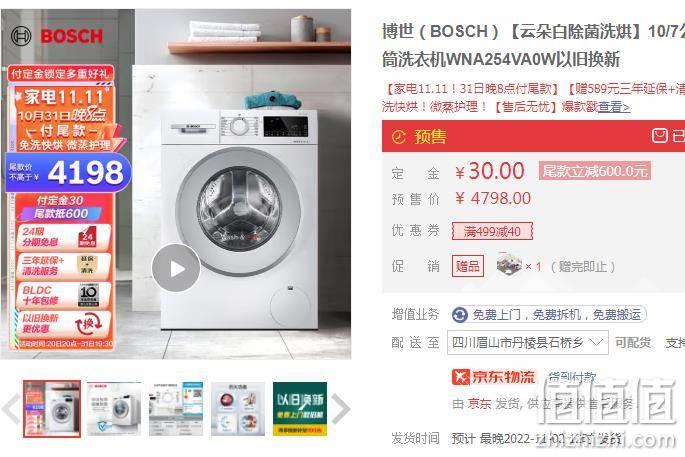685x457 pixels.
Task: Select the first washer thumbnail
Action: point(52,409)
